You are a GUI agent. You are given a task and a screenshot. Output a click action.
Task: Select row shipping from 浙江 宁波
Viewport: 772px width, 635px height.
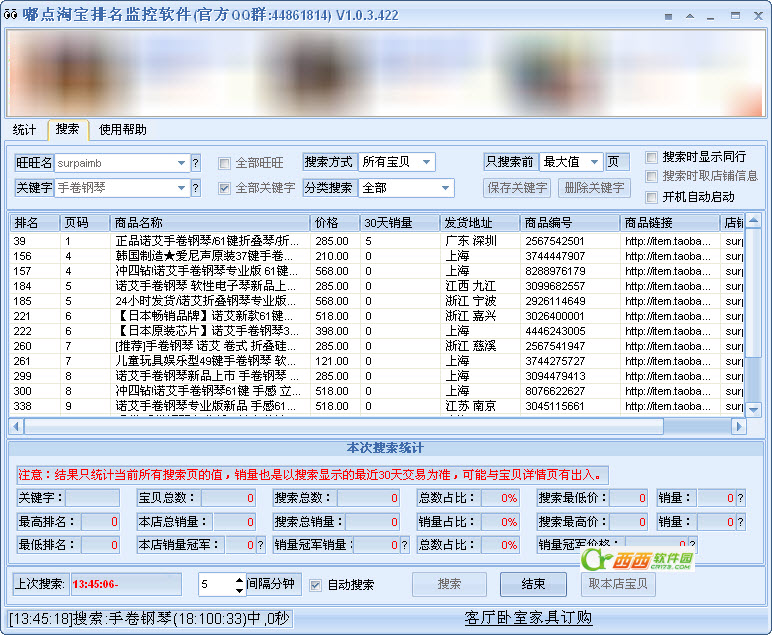click(377, 301)
